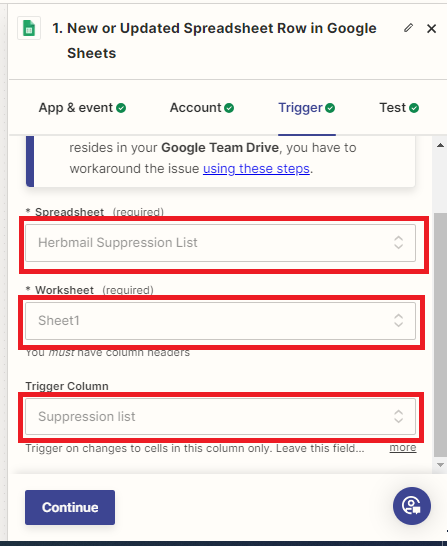
Task: Switch to the Account tab
Action: [x=202, y=108]
